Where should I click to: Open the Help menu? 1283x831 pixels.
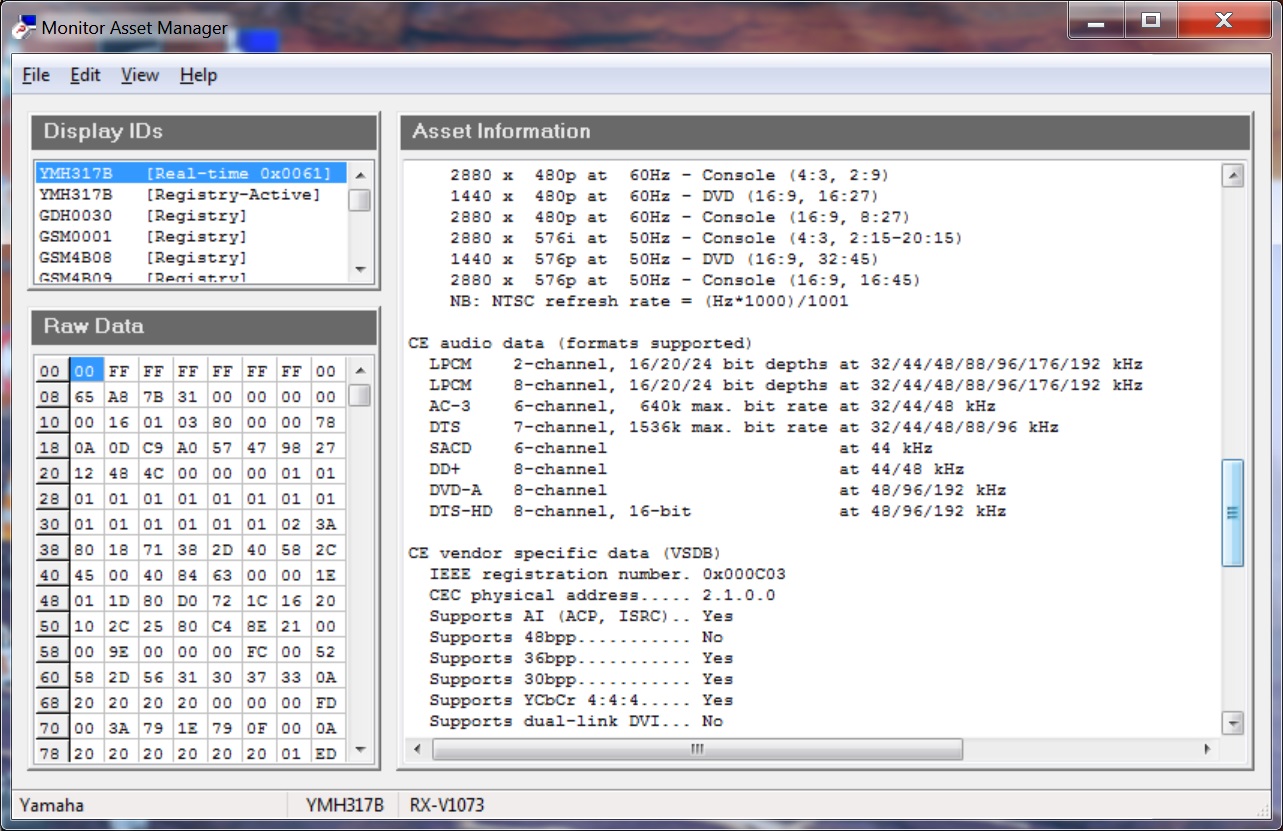coord(198,75)
